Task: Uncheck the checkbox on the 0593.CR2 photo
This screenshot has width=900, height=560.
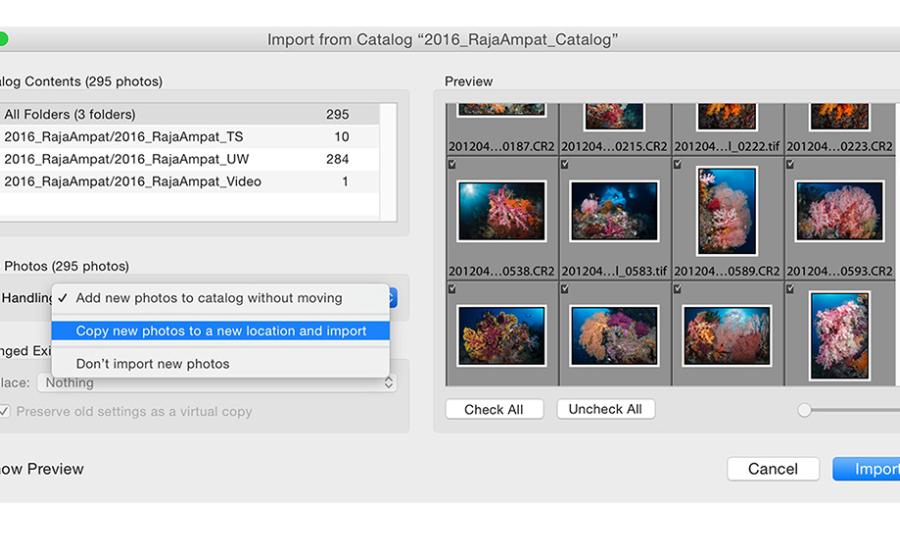Action: [792, 164]
